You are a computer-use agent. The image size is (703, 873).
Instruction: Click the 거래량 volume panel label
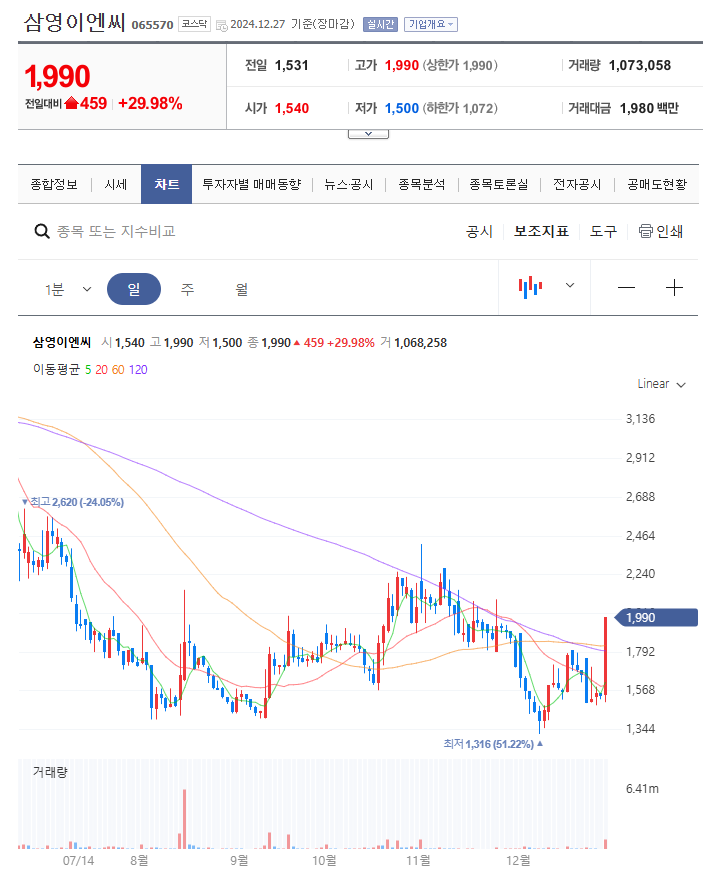[x=50, y=772]
